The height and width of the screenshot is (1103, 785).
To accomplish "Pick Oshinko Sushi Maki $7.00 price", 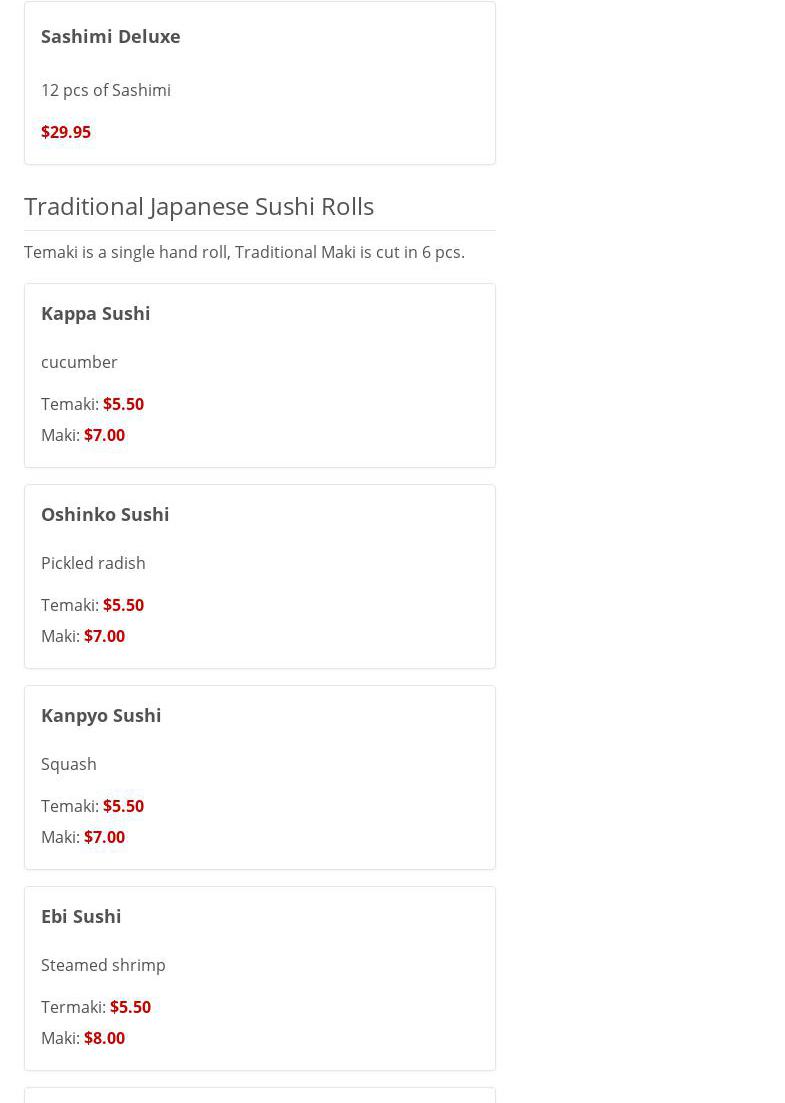I will [x=104, y=636].
